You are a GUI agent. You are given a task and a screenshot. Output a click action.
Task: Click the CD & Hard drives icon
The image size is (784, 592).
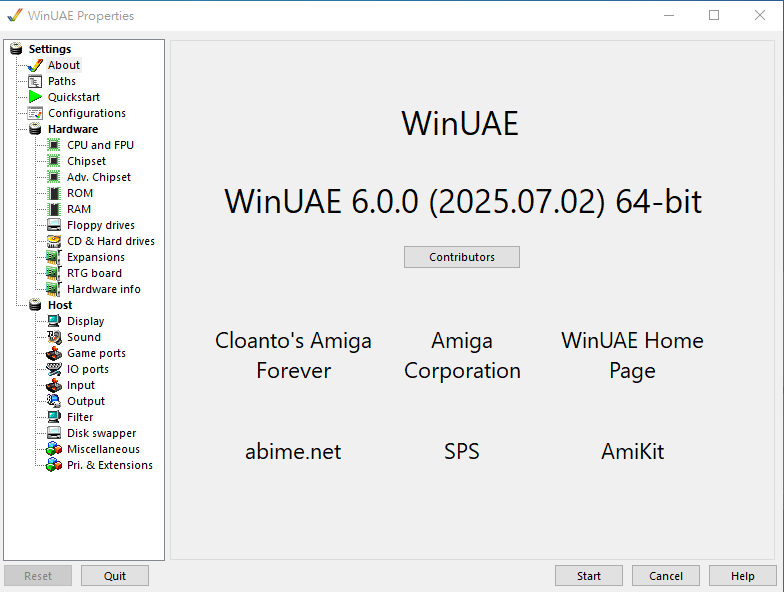[x=54, y=241]
